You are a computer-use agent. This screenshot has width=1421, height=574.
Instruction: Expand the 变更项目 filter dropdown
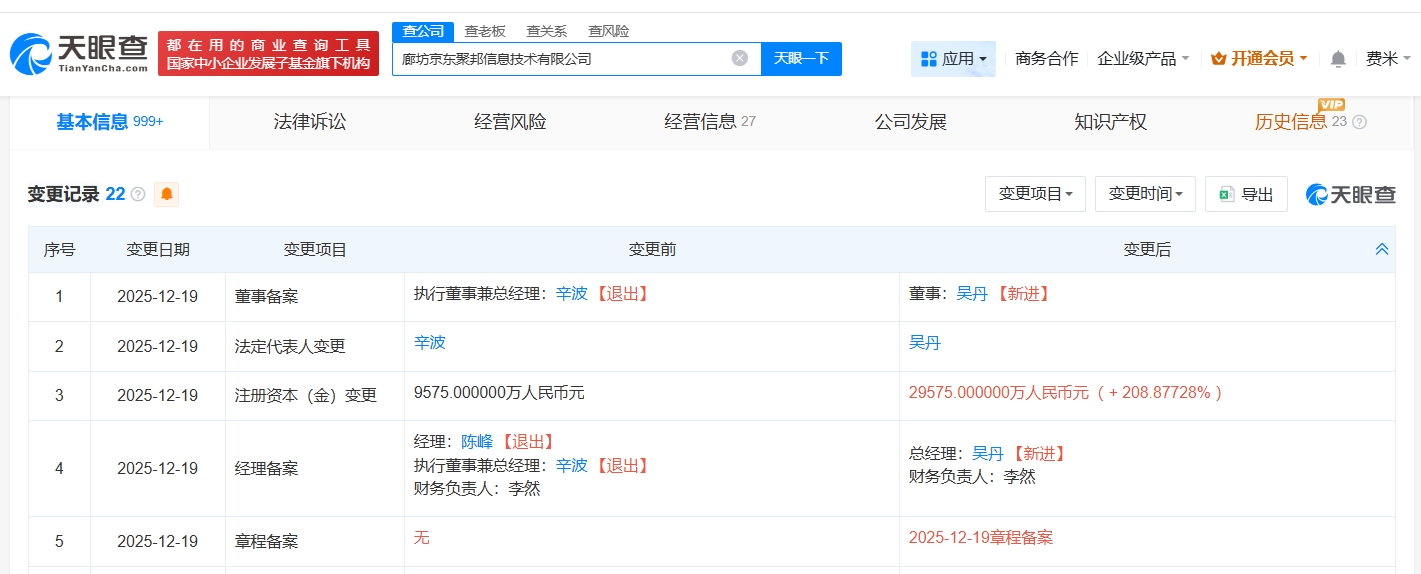pyautogui.click(x=1035, y=194)
